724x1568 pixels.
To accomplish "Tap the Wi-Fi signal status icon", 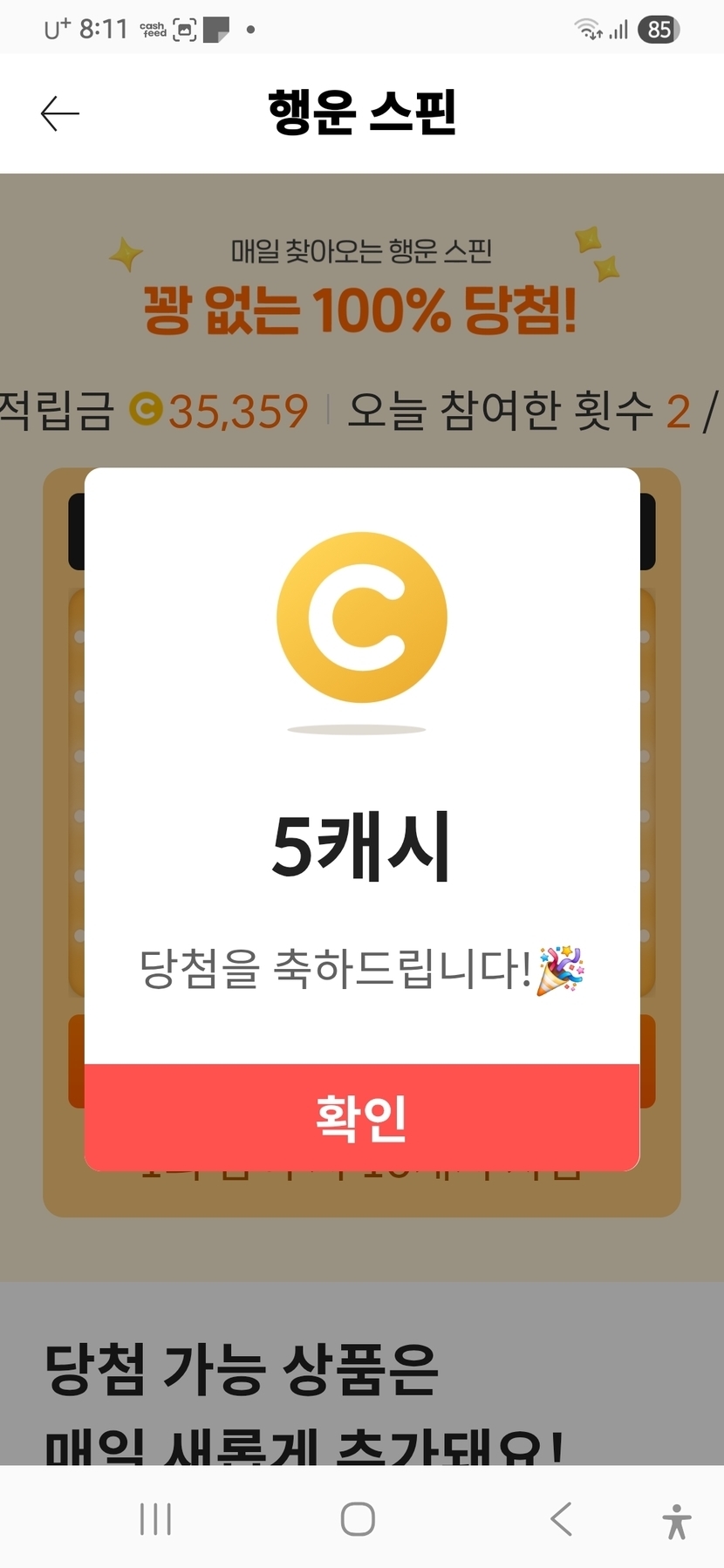I will coord(589,30).
